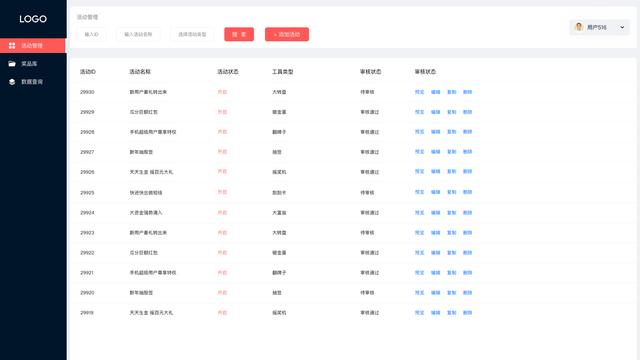
Task: Open the 选择活动类型 dropdown
Action: coord(192,34)
